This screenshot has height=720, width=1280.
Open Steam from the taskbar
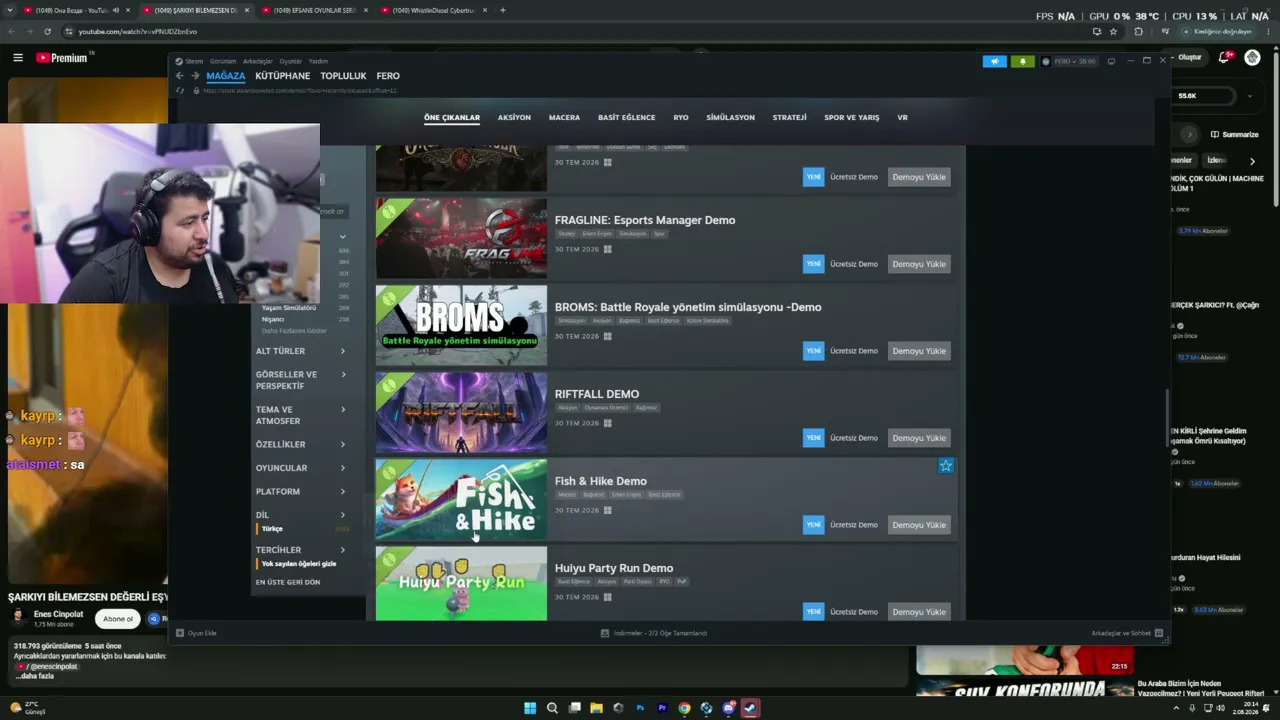click(x=750, y=708)
